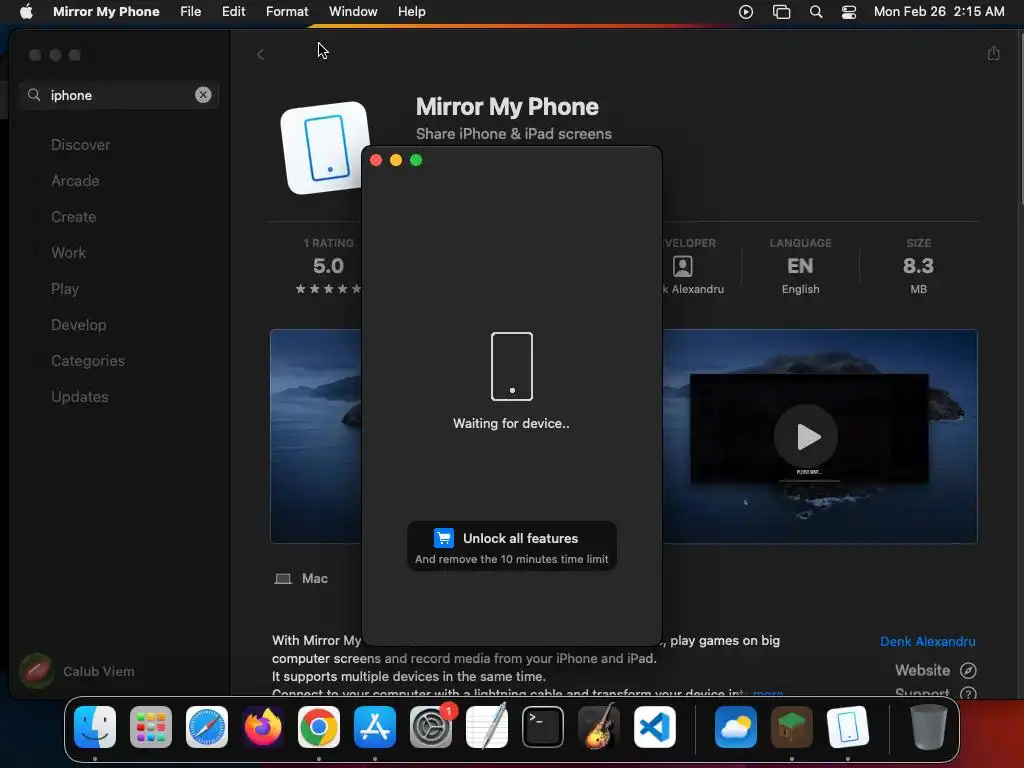Select Discover in App Store sidebar

(80, 145)
